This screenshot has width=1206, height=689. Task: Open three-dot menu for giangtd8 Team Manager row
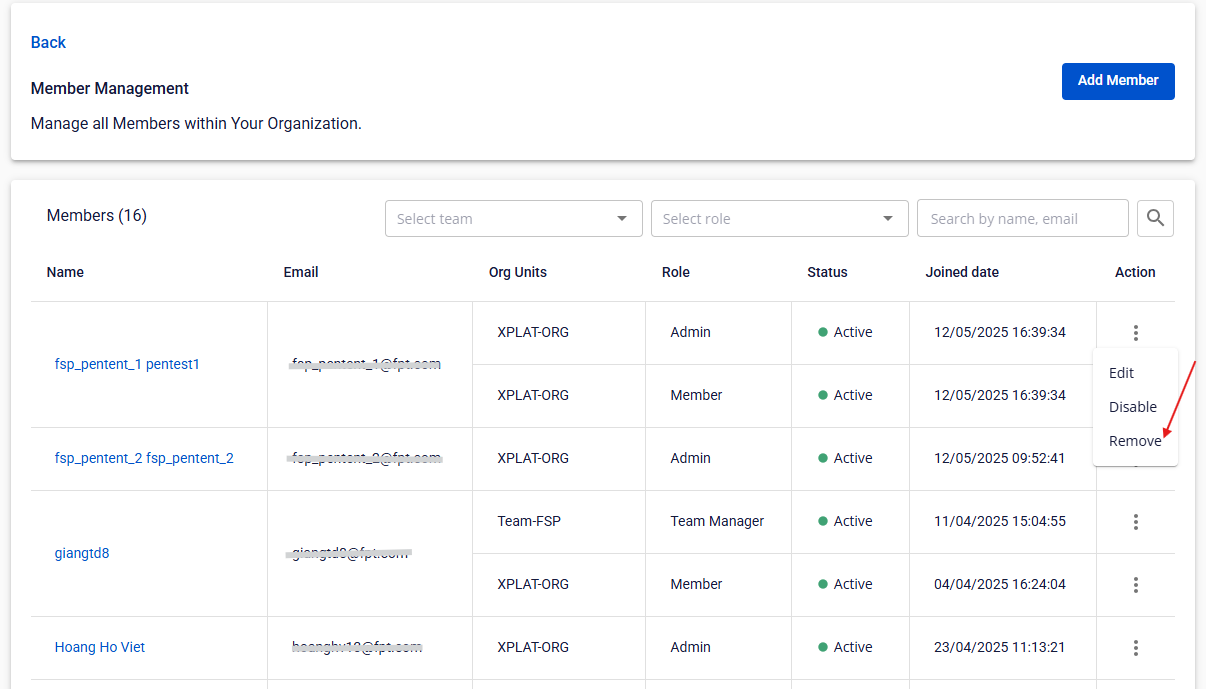[x=1136, y=522]
